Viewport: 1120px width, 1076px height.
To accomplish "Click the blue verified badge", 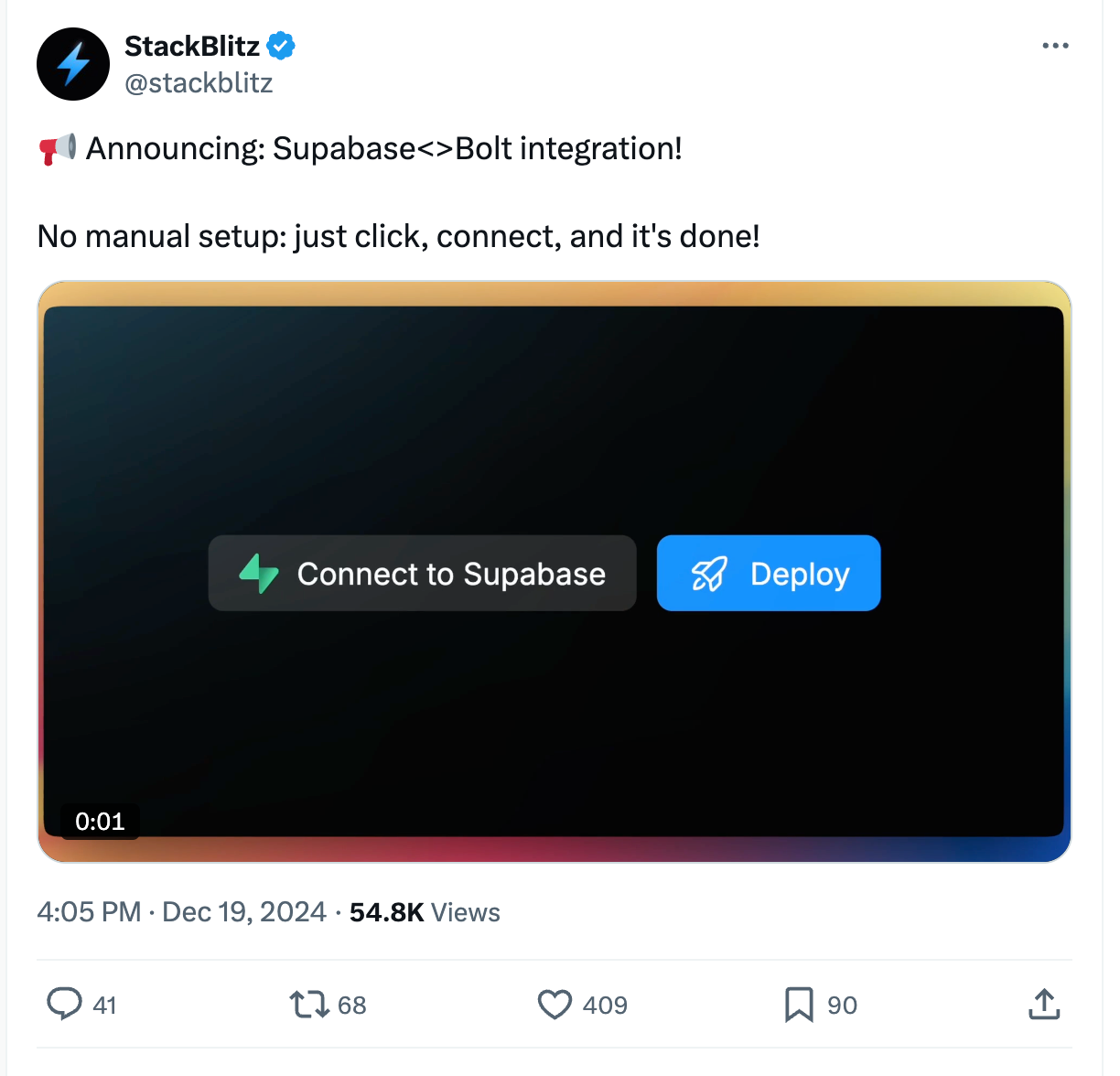I will [281, 44].
